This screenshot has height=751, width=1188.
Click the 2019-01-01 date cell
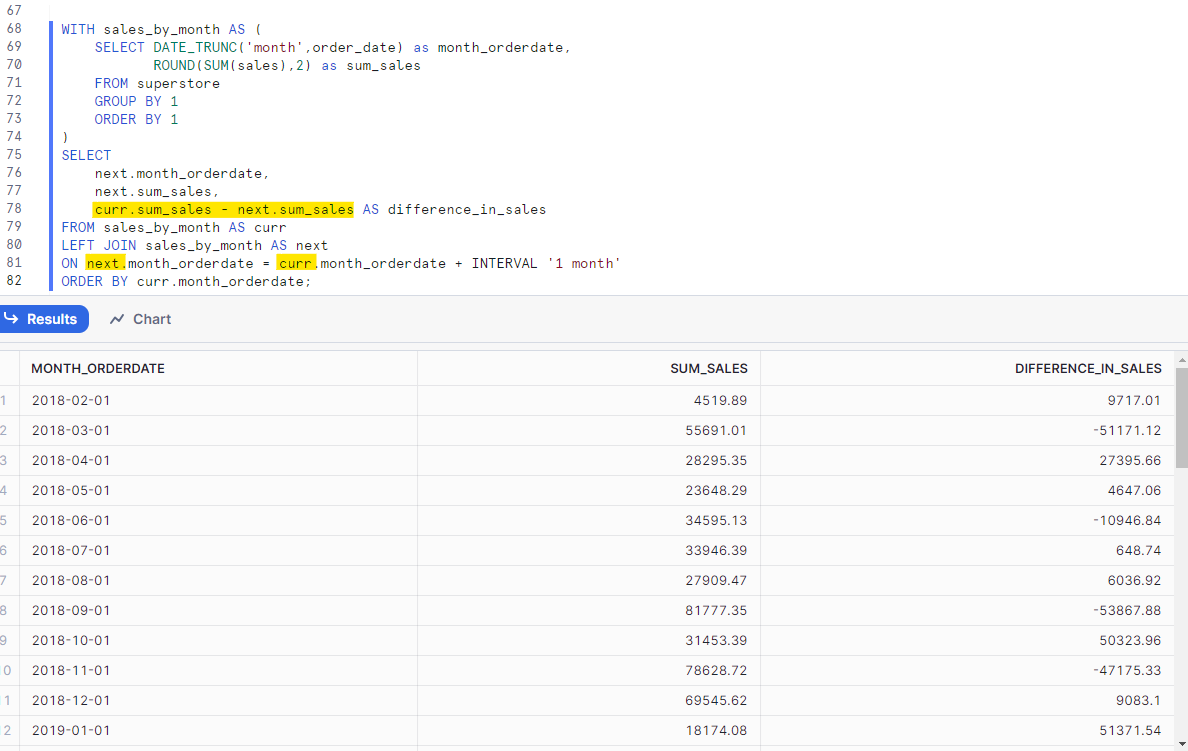tap(71, 731)
